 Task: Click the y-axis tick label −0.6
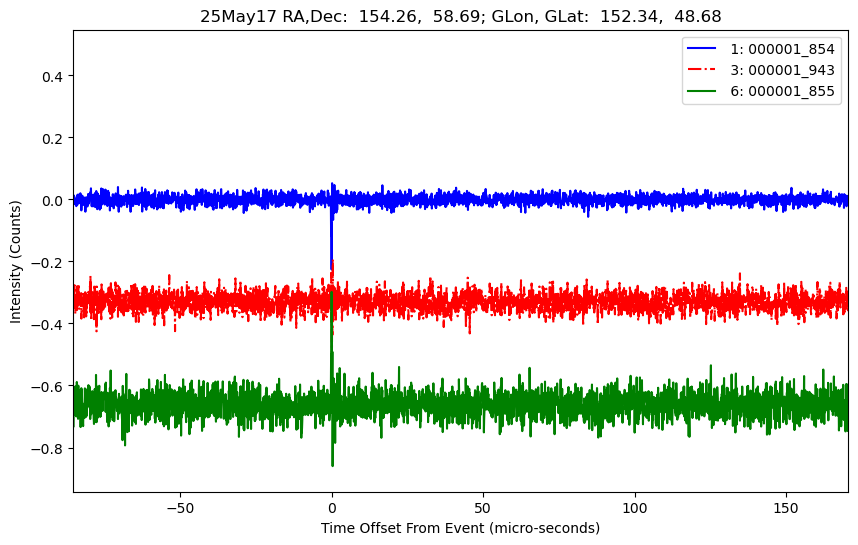point(49,387)
